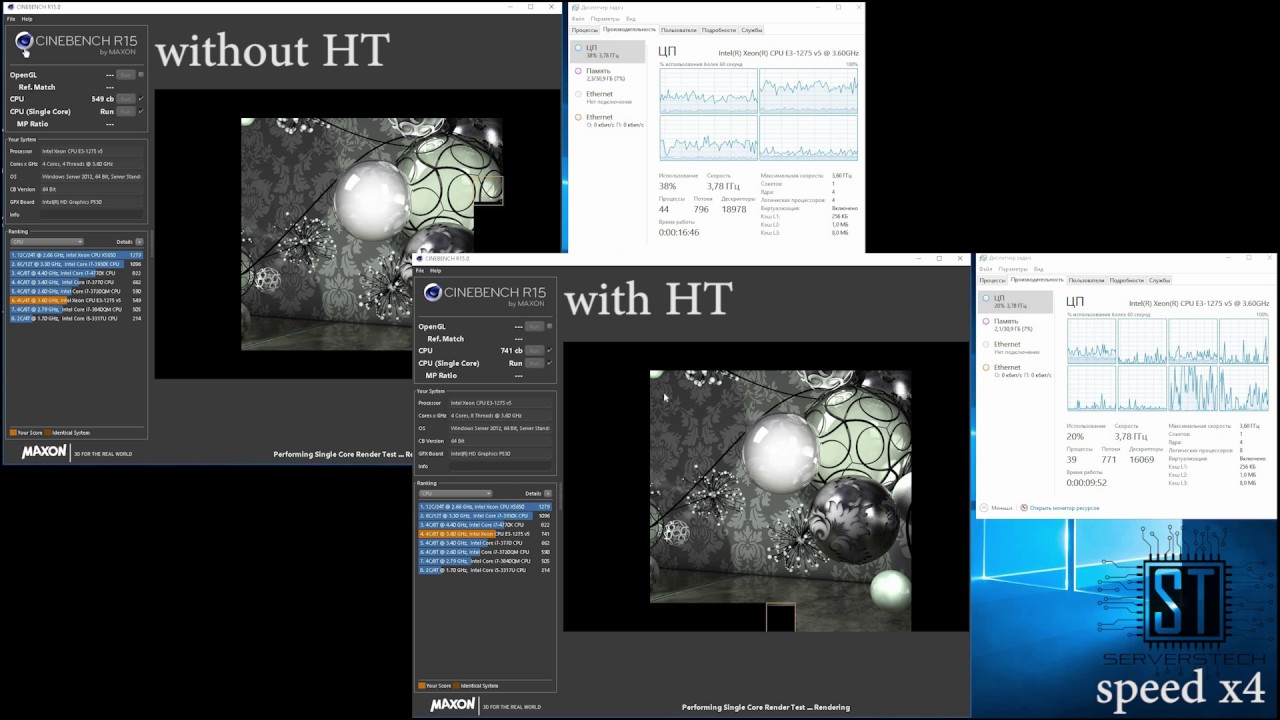1280x720 pixels.
Task: Click title bar icon of the 741 cb Cinebench window
Action: 419,258
